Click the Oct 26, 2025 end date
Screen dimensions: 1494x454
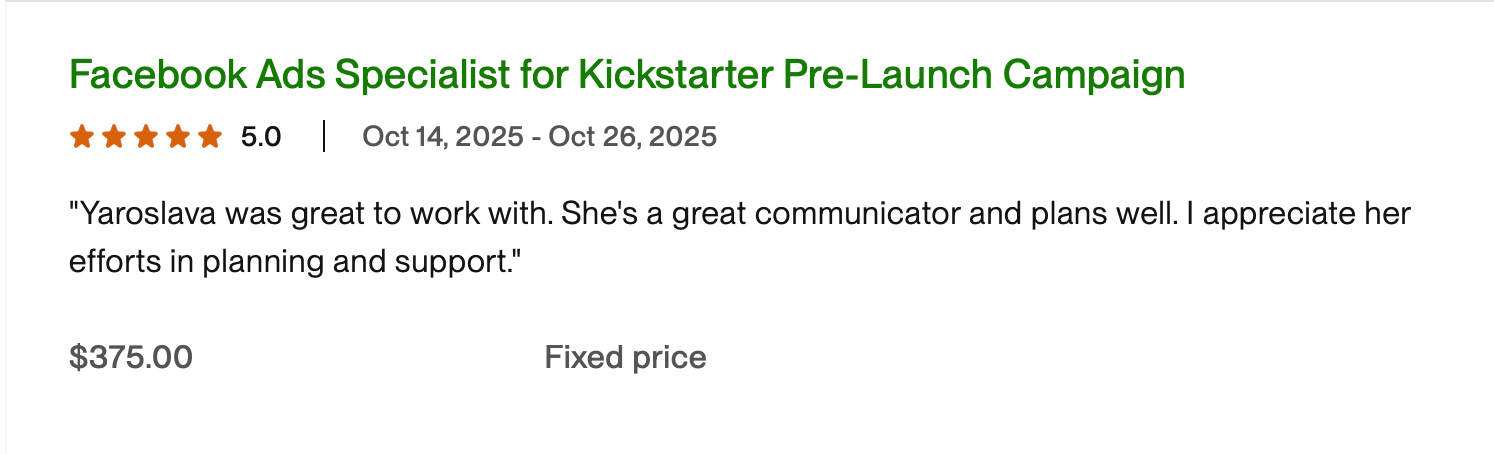[x=633, y=136]
